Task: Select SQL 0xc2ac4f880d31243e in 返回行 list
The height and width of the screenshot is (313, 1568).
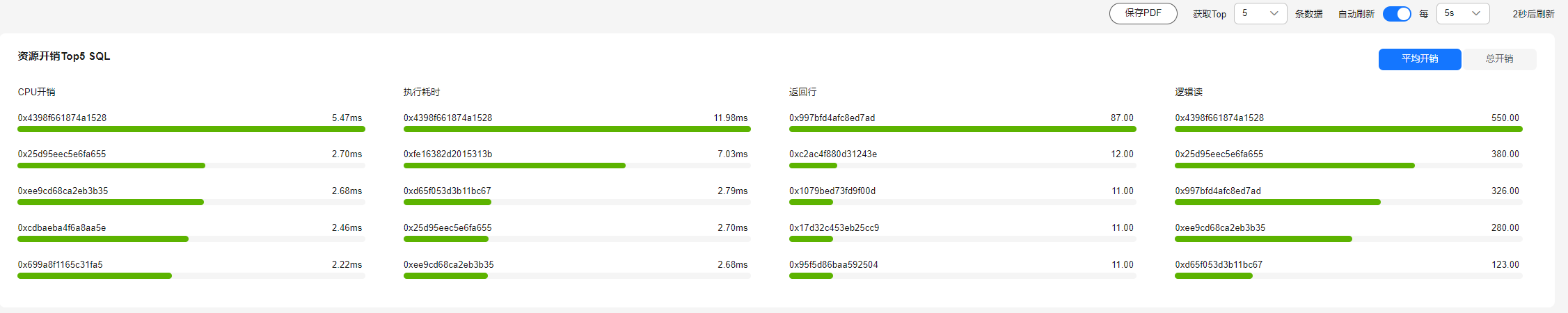Action: [833, 154]
